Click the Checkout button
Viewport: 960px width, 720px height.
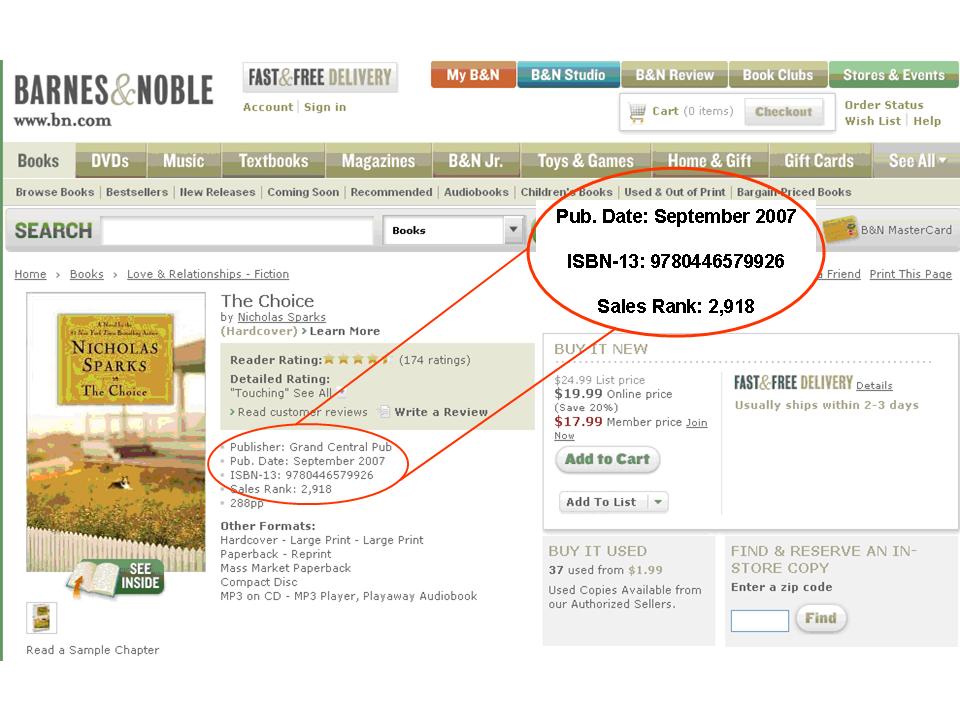tap(784, 112)
